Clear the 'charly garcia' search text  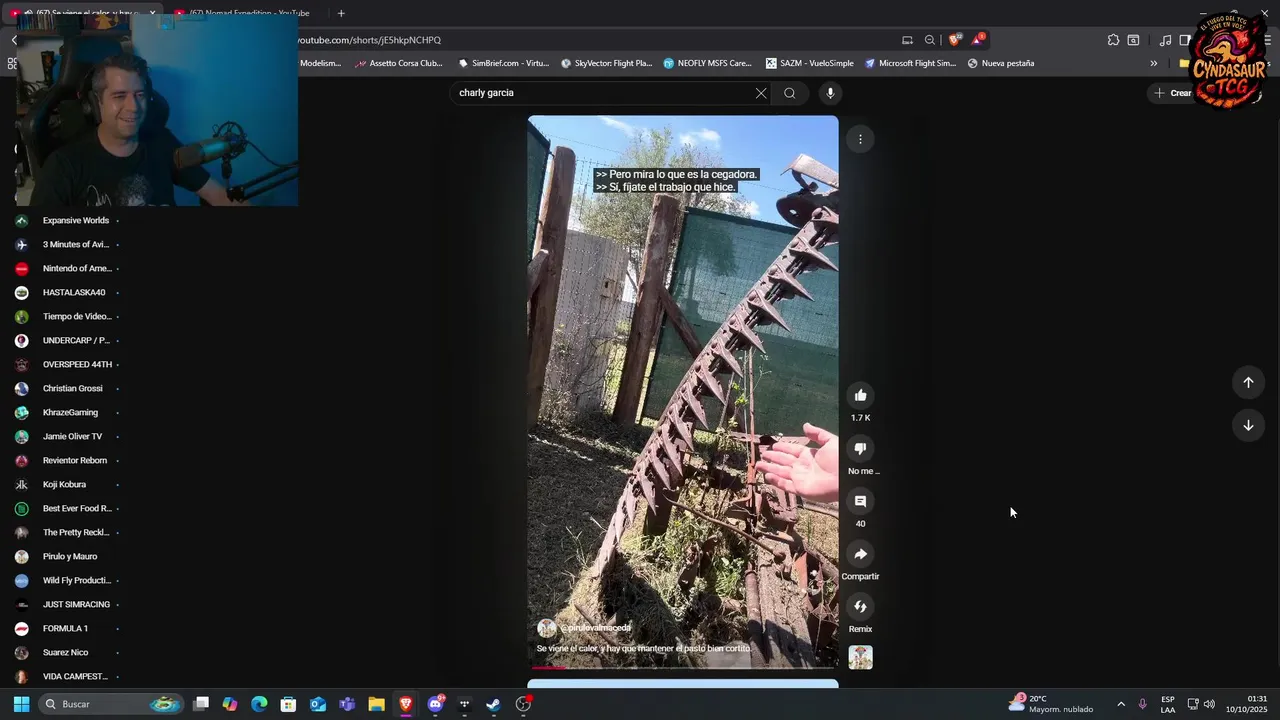pyautogui.click(x=761, y=93)
